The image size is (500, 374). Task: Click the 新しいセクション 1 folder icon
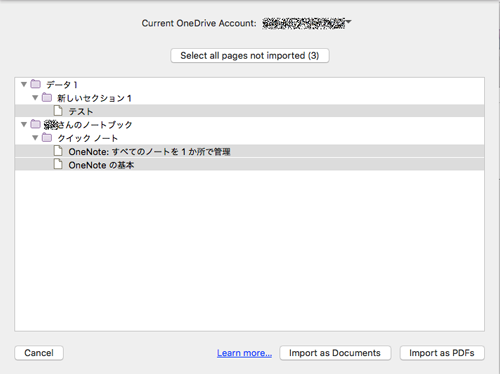point(47,97)
